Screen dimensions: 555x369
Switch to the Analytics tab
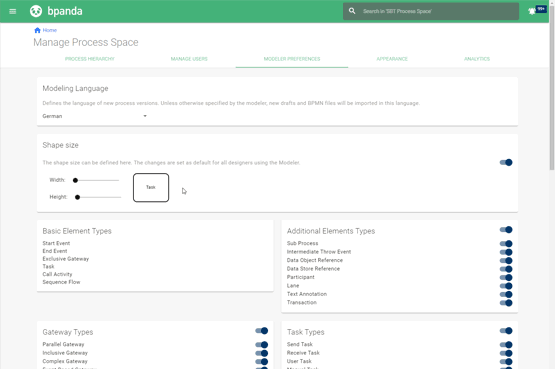click(477, 59)
